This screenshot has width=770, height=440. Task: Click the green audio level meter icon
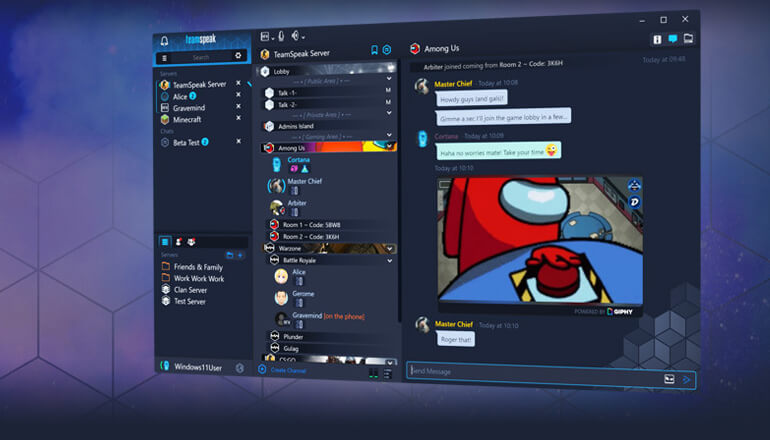pyautogui.click(x=373, y=374)
